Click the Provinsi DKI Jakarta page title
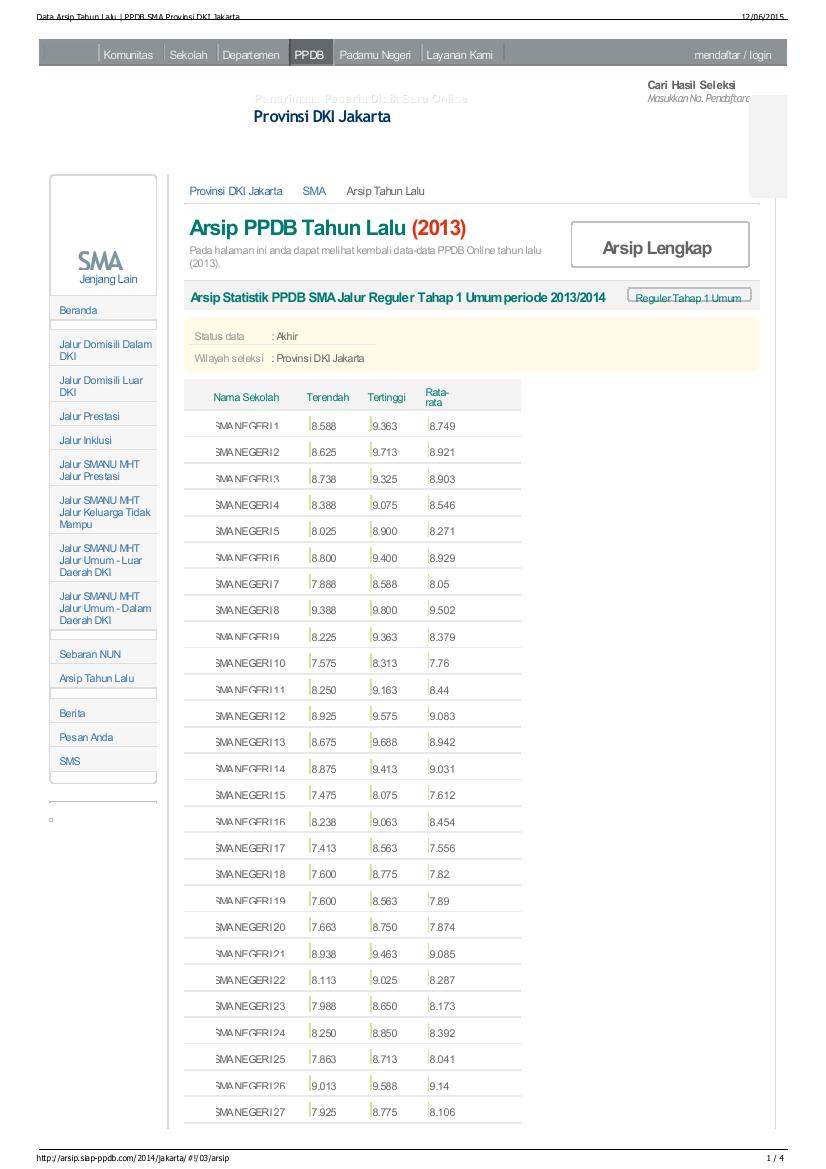The width and height of the screenshot is (826, 1169). pyautogui.click(x=322, y=116)
